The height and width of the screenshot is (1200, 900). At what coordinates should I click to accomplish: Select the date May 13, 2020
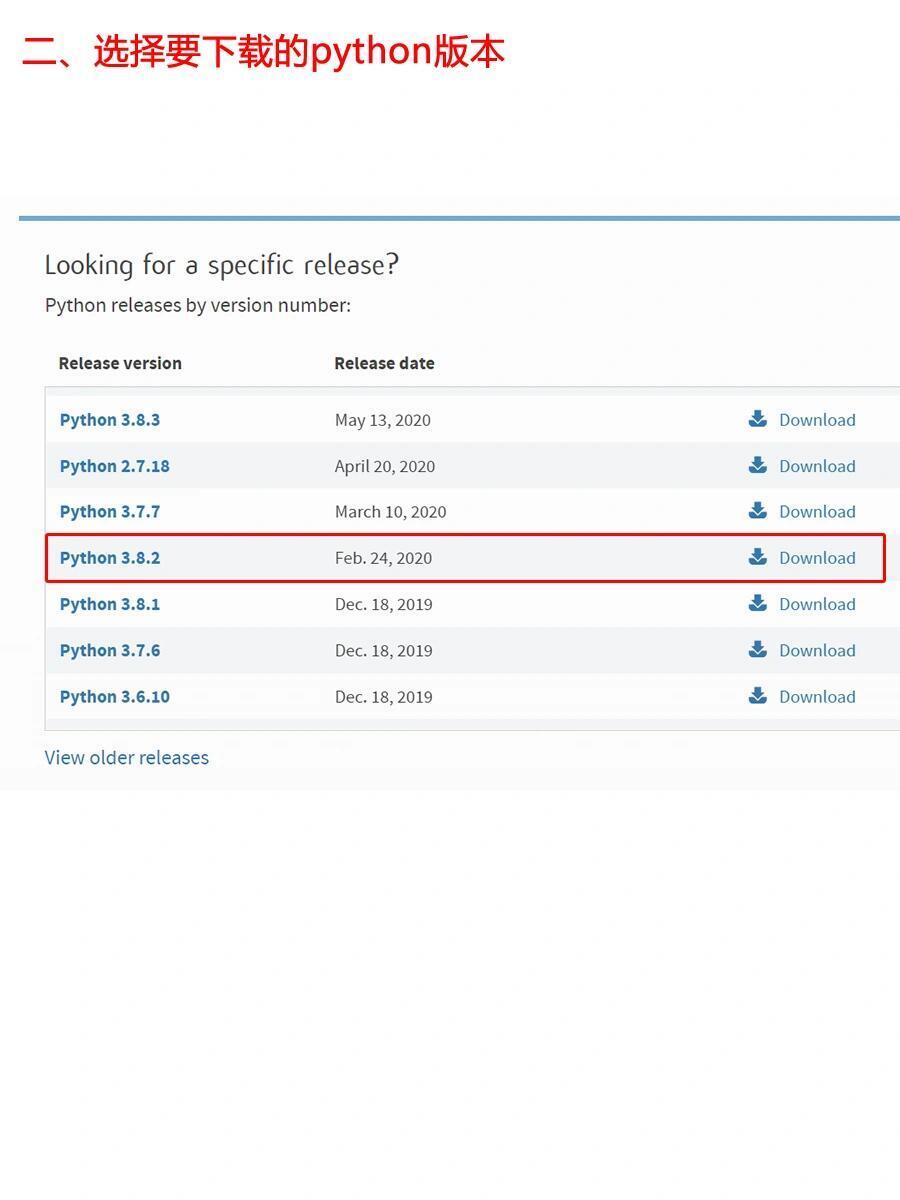383,420
